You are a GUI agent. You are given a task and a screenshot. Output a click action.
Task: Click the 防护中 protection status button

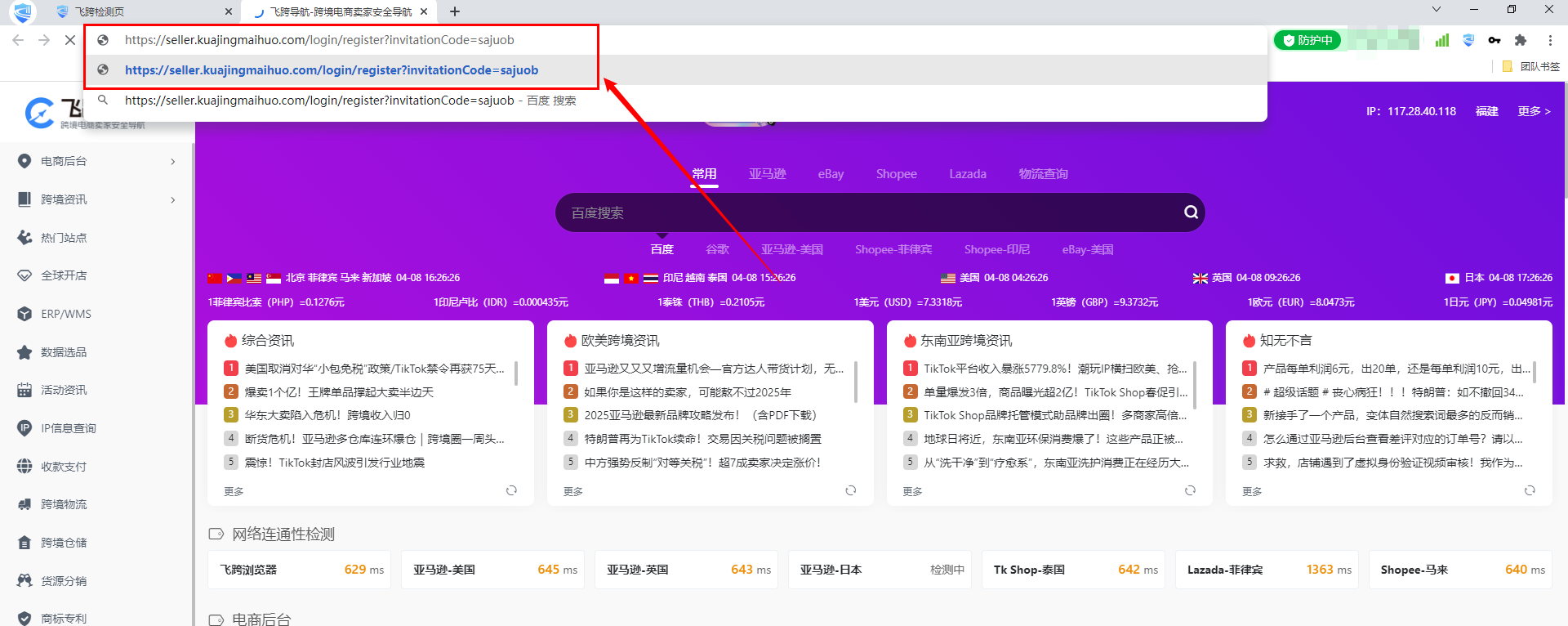tap(1307, 40)
